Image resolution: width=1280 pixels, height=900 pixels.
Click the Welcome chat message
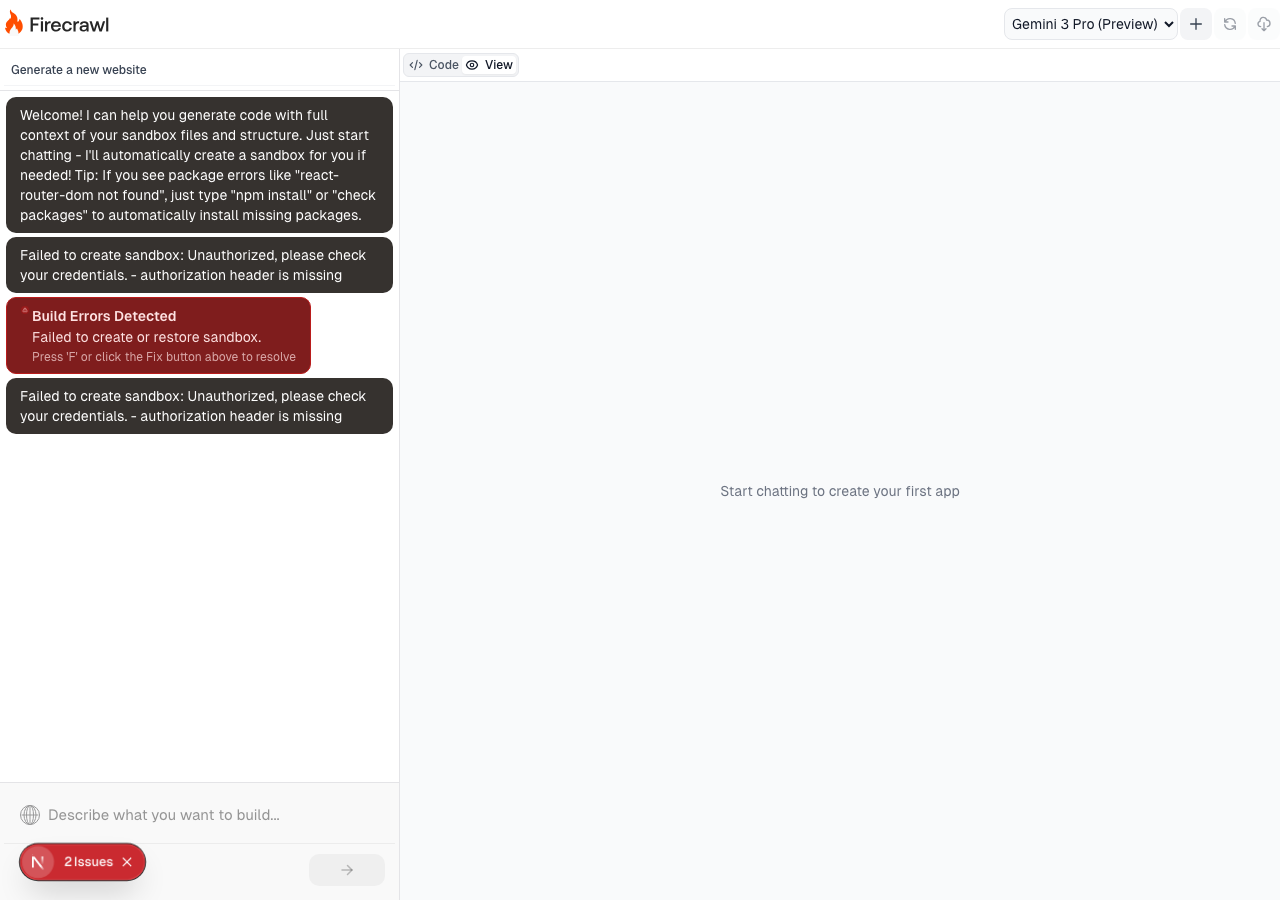199,165
